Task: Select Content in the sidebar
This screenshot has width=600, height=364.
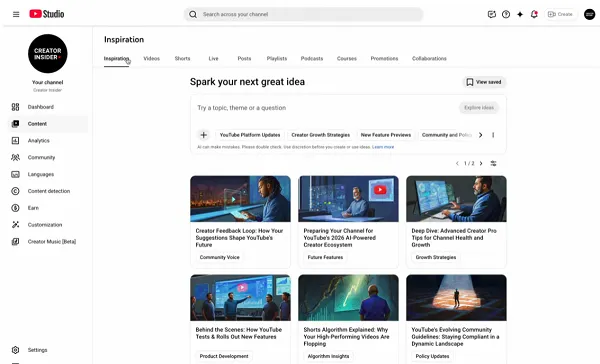Action: [47, 124]
